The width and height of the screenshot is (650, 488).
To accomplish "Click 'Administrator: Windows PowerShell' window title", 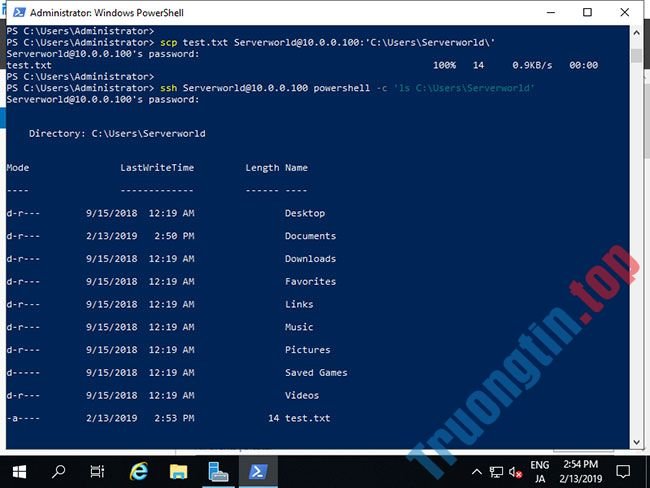I will coord(107,13).
